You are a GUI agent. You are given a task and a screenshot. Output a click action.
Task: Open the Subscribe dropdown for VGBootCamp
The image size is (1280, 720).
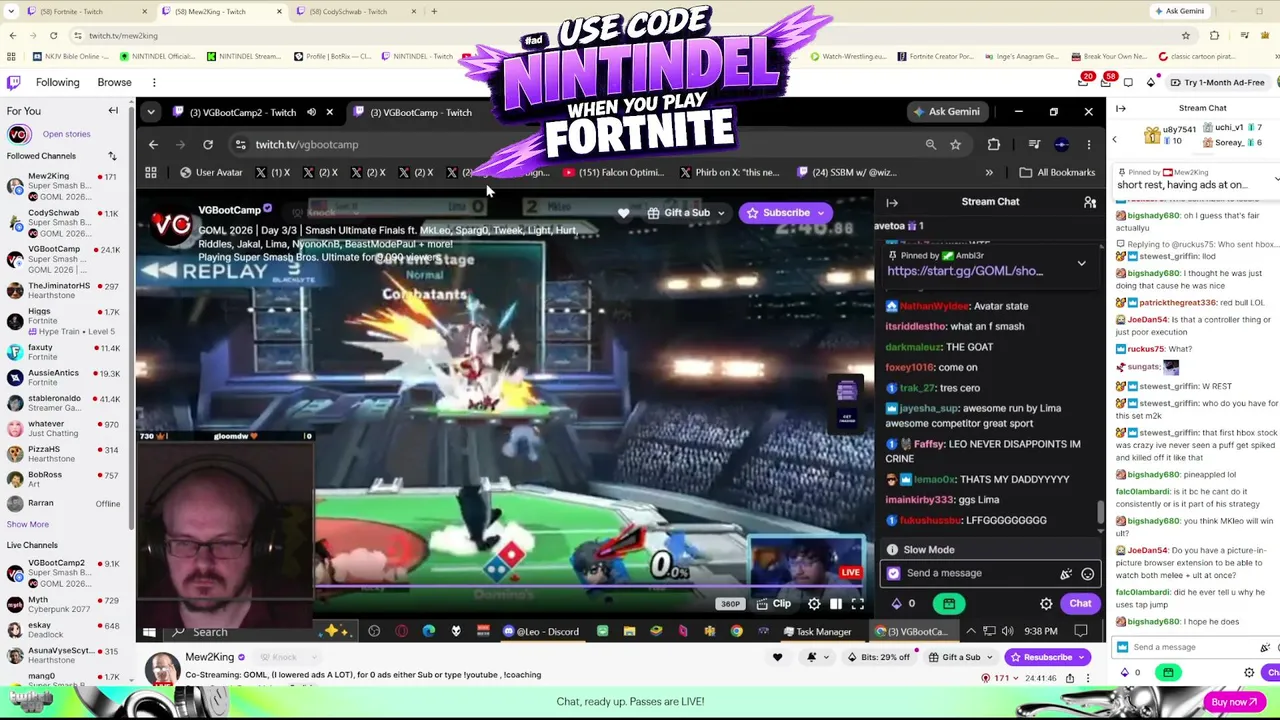821,213
